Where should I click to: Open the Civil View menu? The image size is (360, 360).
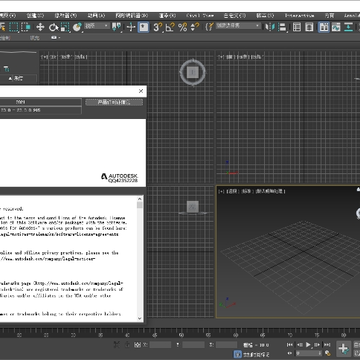coord(200,16)
